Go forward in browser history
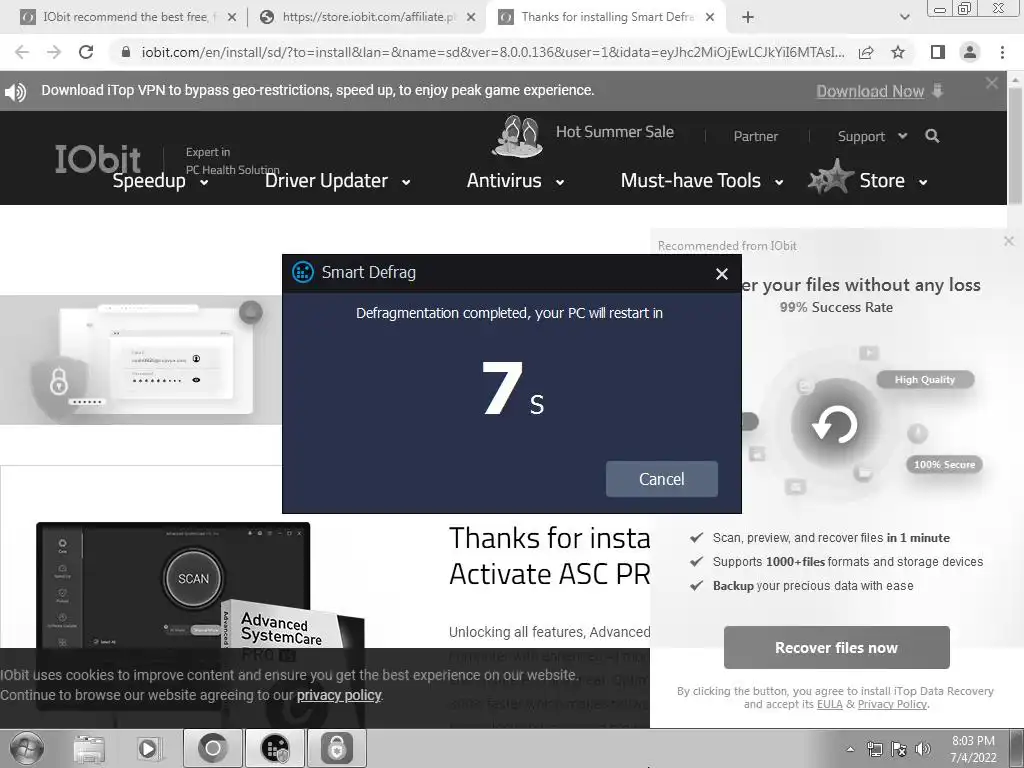 [x=54, y=52]
